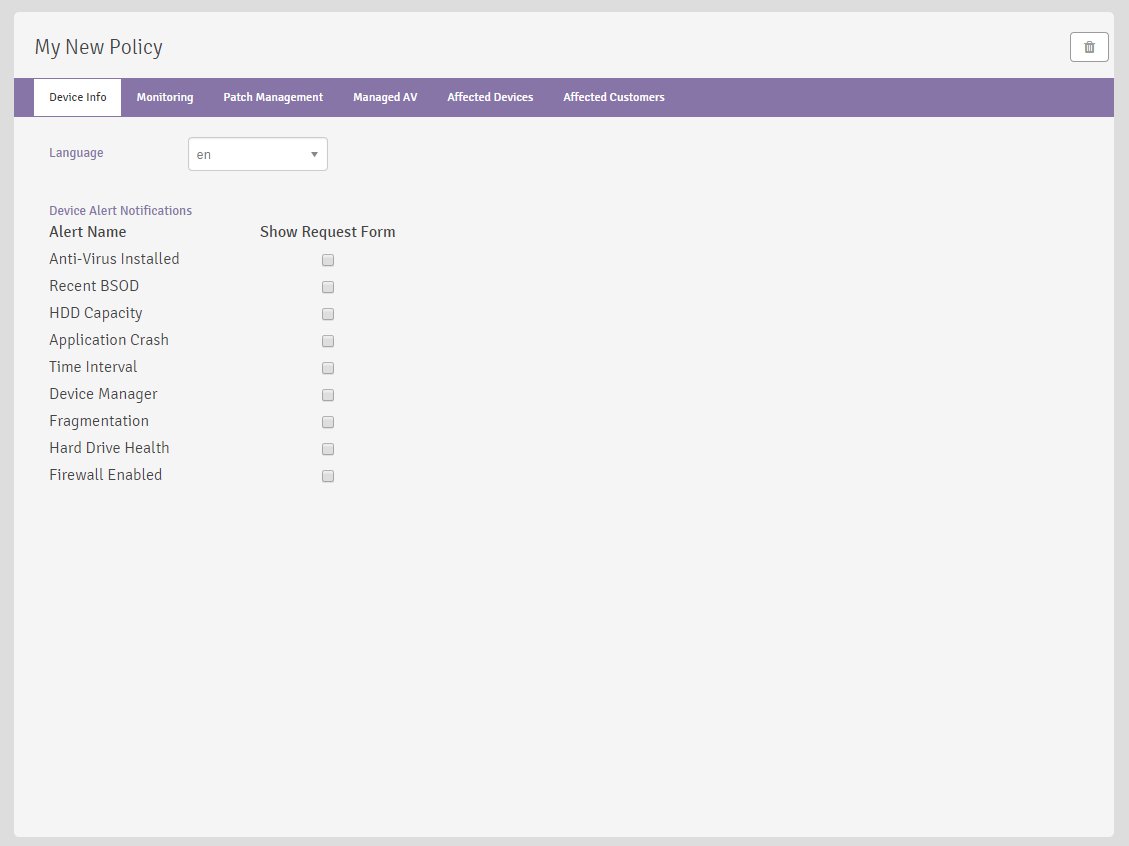The height and width of the screenshot is (846, 1129).
Task: Switch to the Monitoring tab
Action: tap(165, 97)
